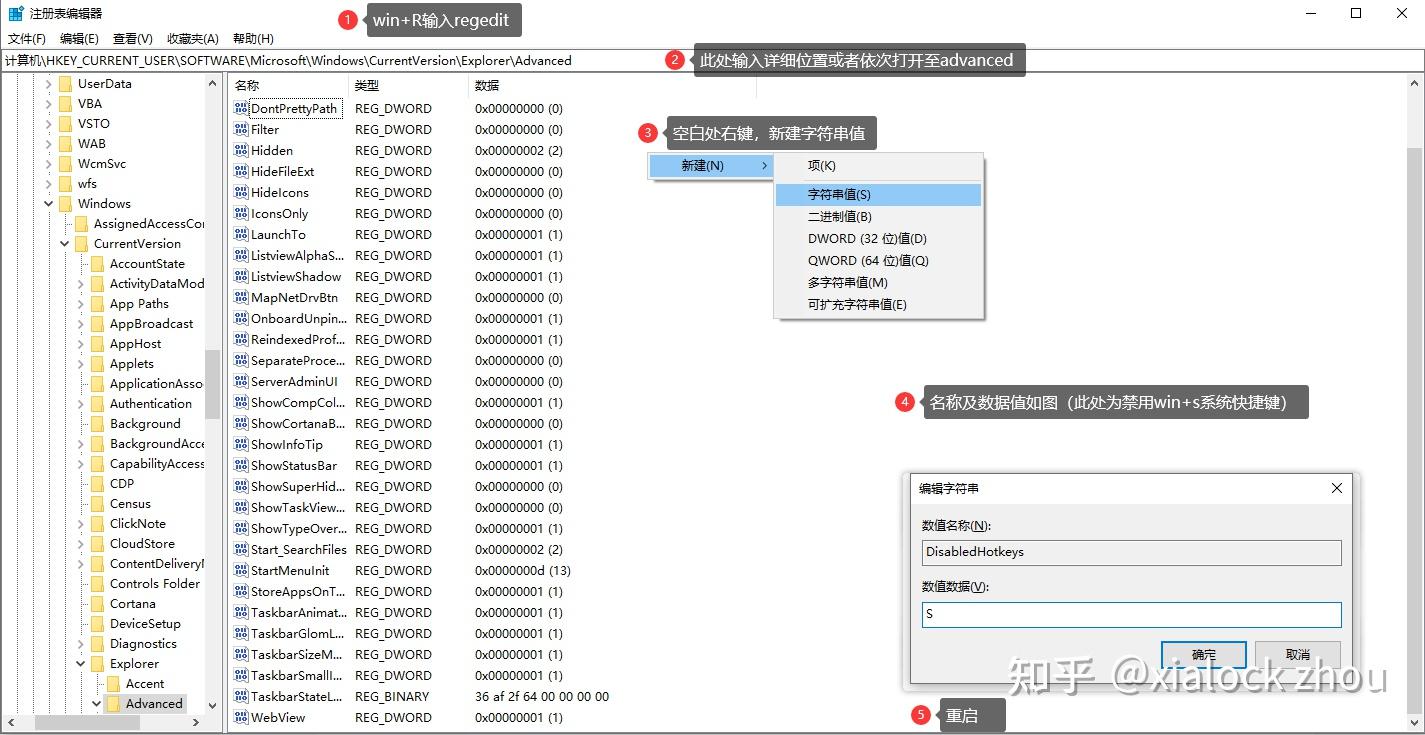Expand the Authentication key
This screenshot has width=1425, height=735.
(x=80, y=404)
